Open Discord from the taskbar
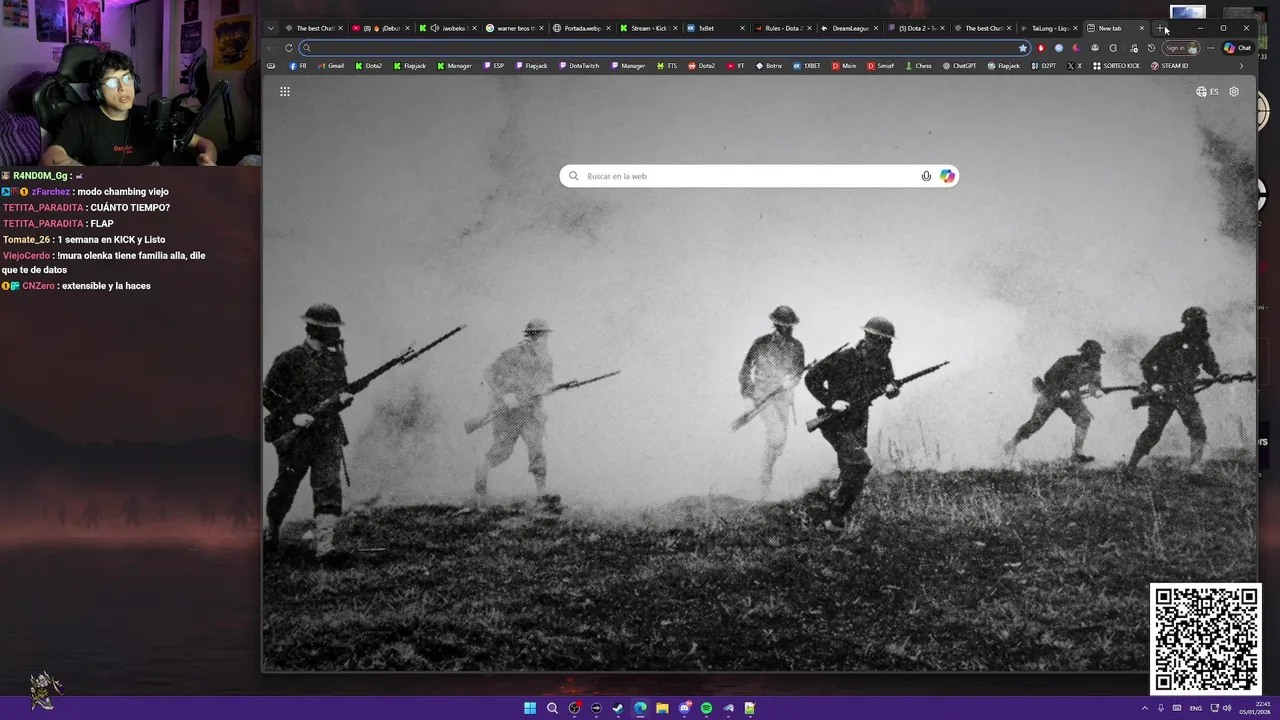 (x=684, y=708)
